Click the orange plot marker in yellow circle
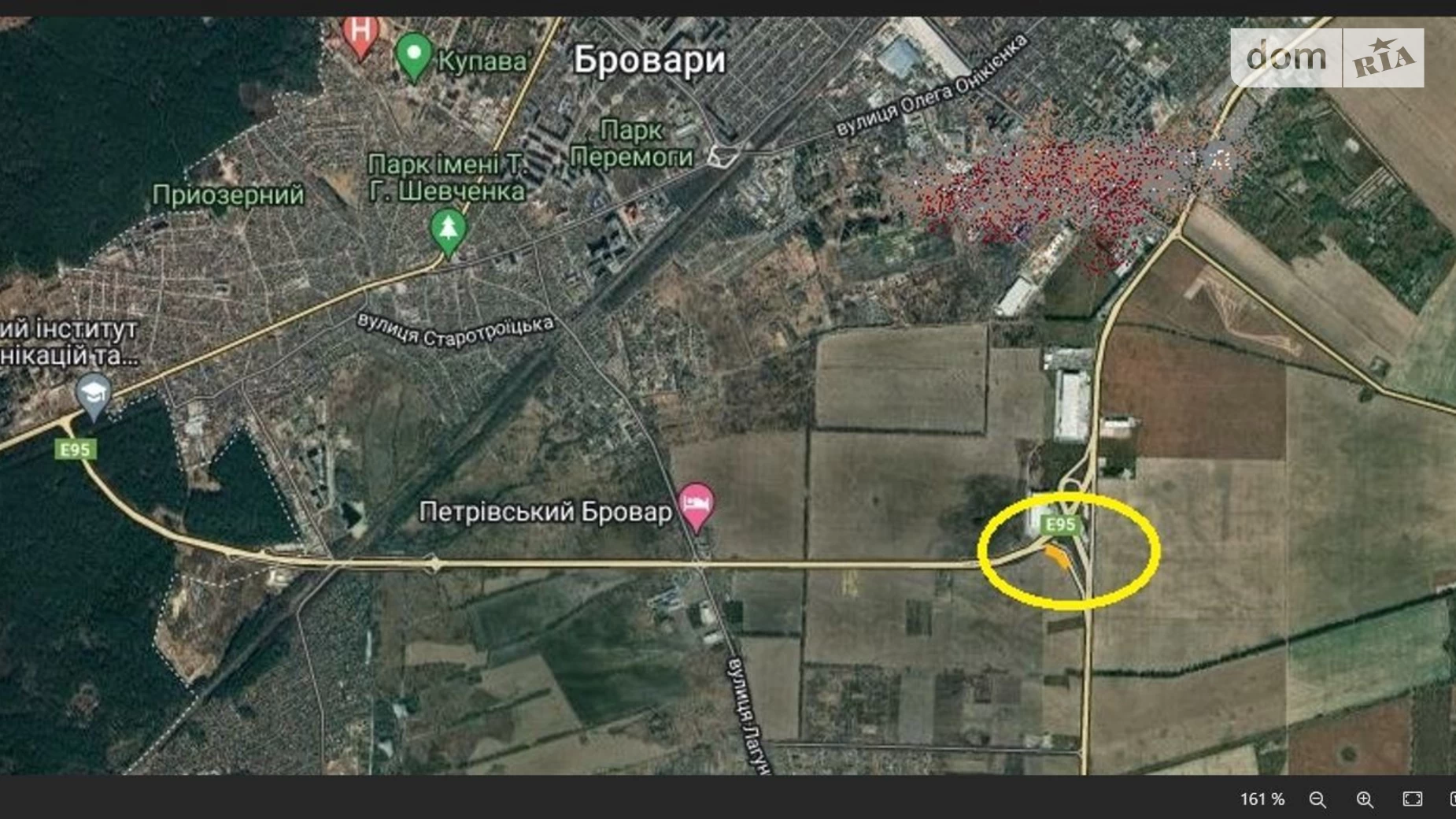1456x819 pixels. click(x=1057, y=557)
